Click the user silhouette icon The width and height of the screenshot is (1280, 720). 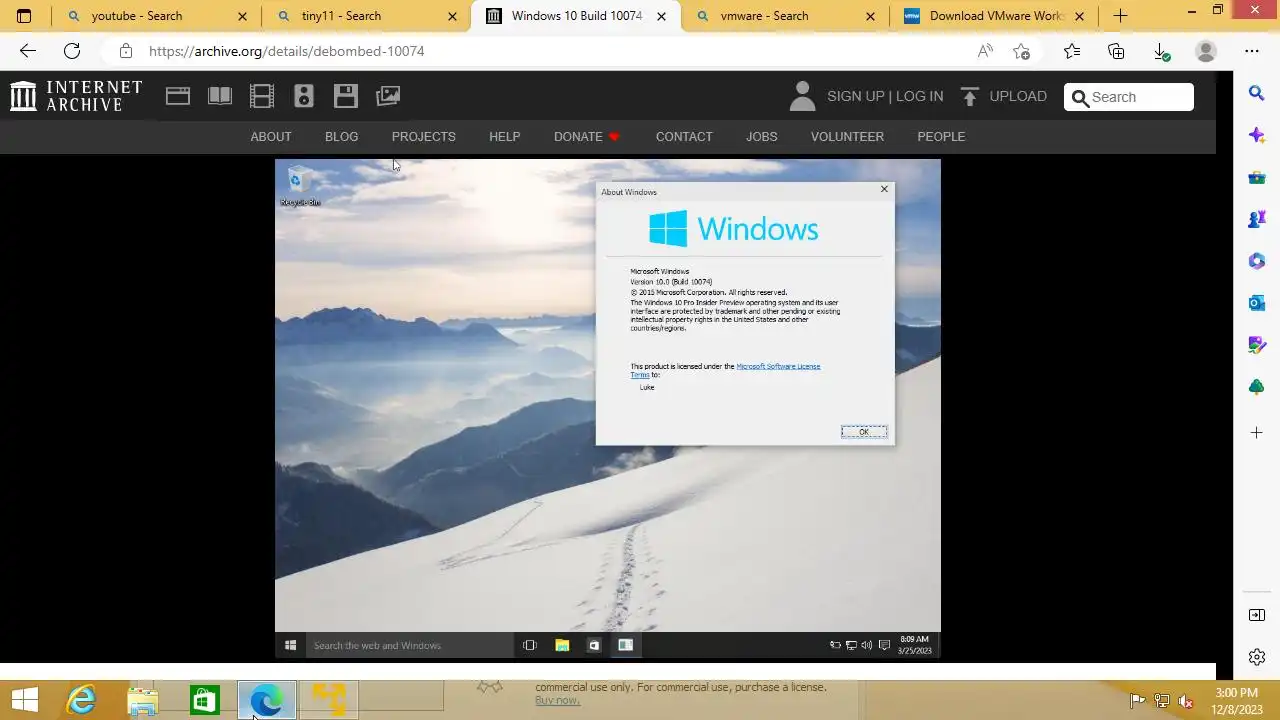tap(802, 96)
